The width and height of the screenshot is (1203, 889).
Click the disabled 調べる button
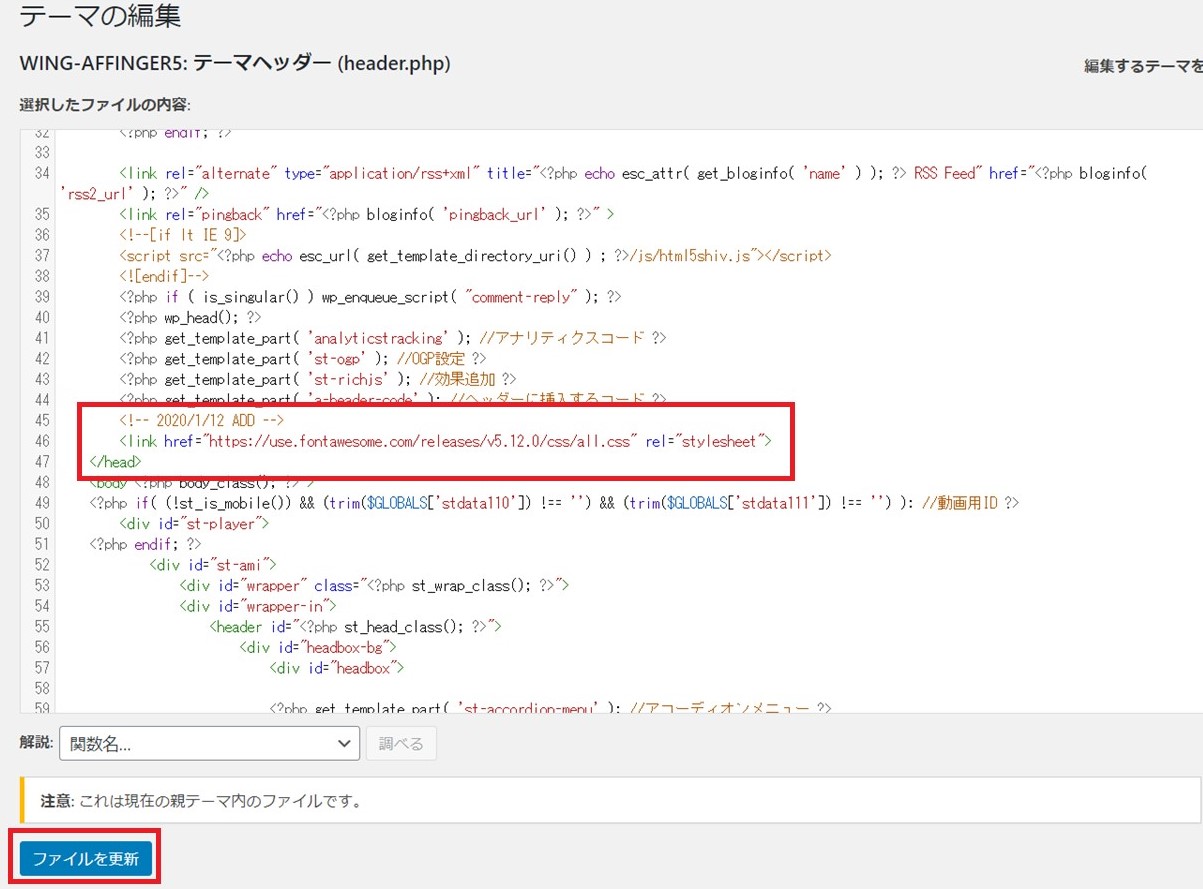401,743
